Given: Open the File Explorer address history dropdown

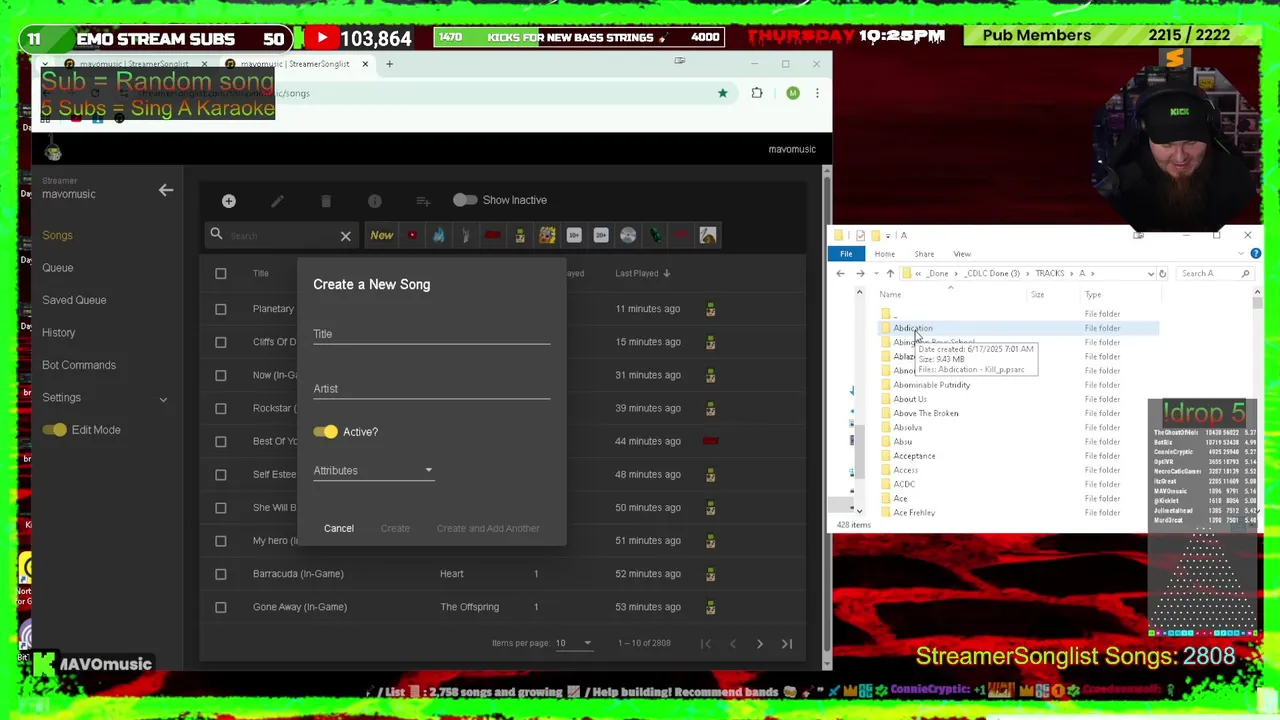Looking at the screenshot, I should 1150,273.
